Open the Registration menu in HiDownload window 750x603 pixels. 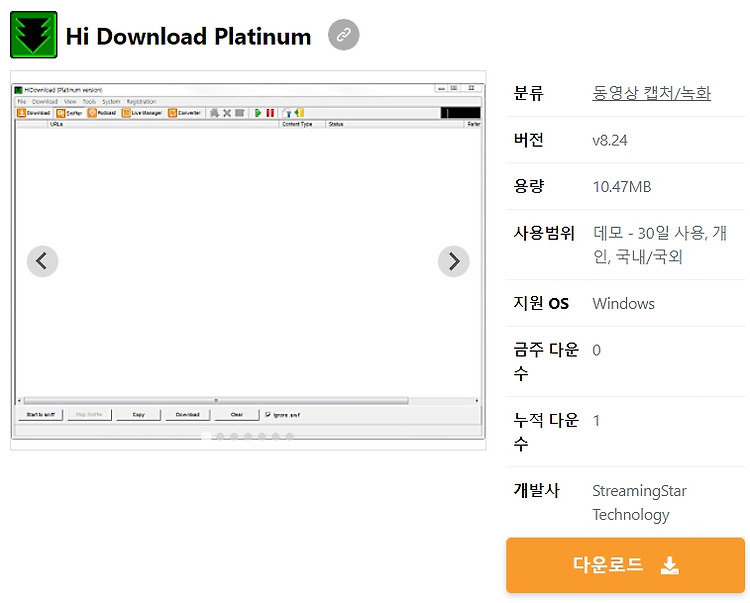142,101
